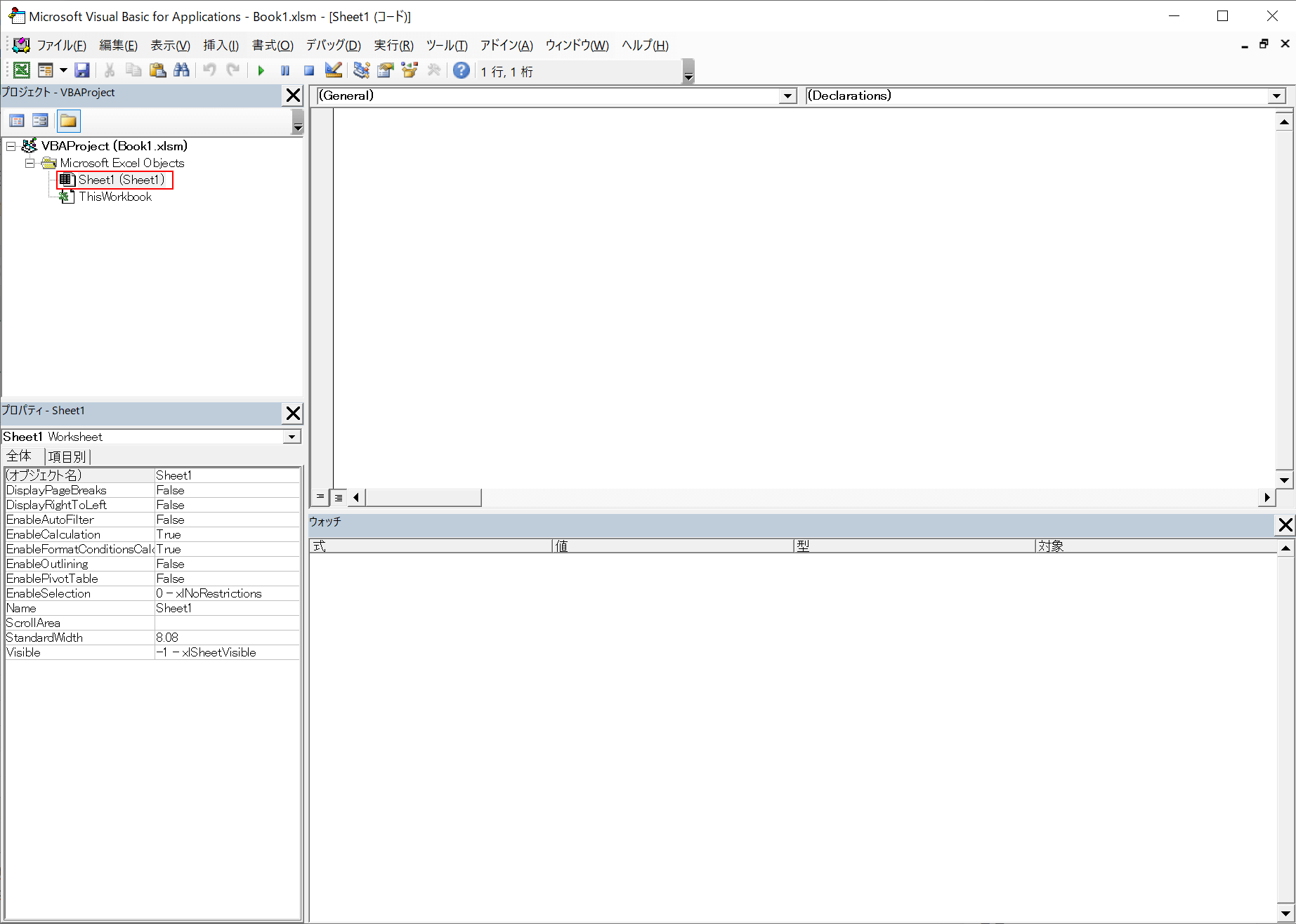Collapse the Microsoft Excel Objects folder

30,163
